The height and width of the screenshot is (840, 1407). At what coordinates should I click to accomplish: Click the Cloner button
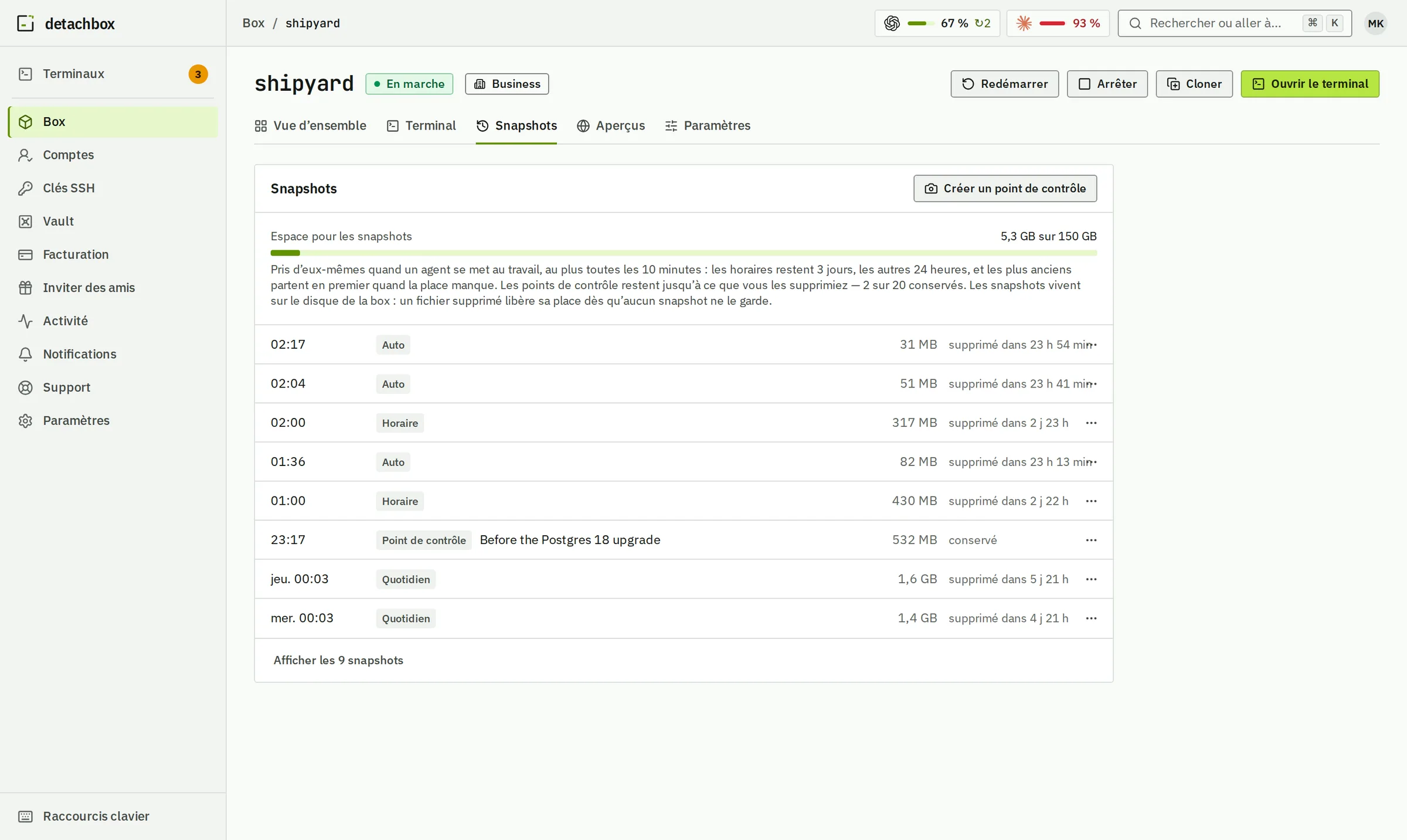[x=1194, y=84]
